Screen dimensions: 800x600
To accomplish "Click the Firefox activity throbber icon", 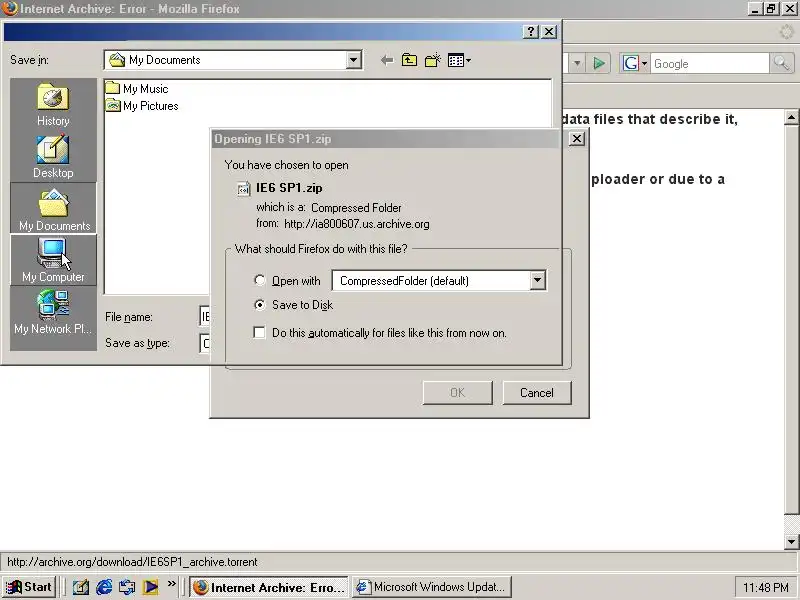I will click(x=786, y=32).
